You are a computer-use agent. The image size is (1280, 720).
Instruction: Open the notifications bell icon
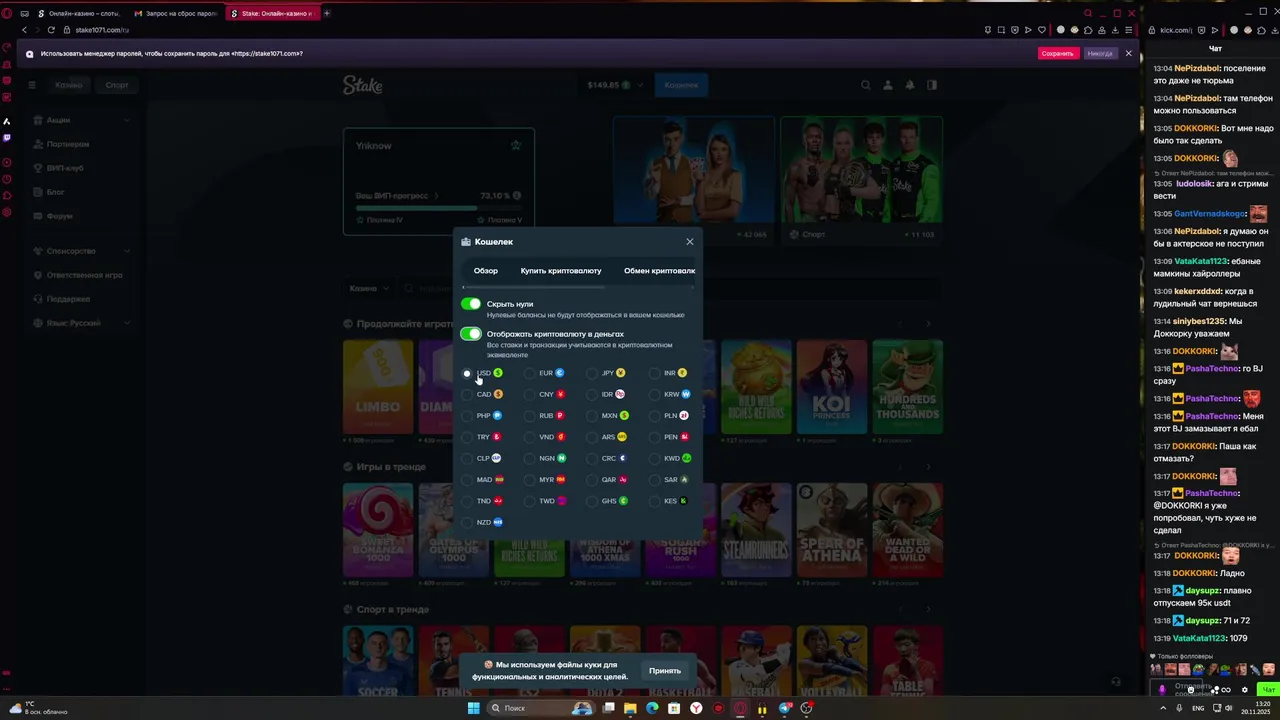coord(910,85)
